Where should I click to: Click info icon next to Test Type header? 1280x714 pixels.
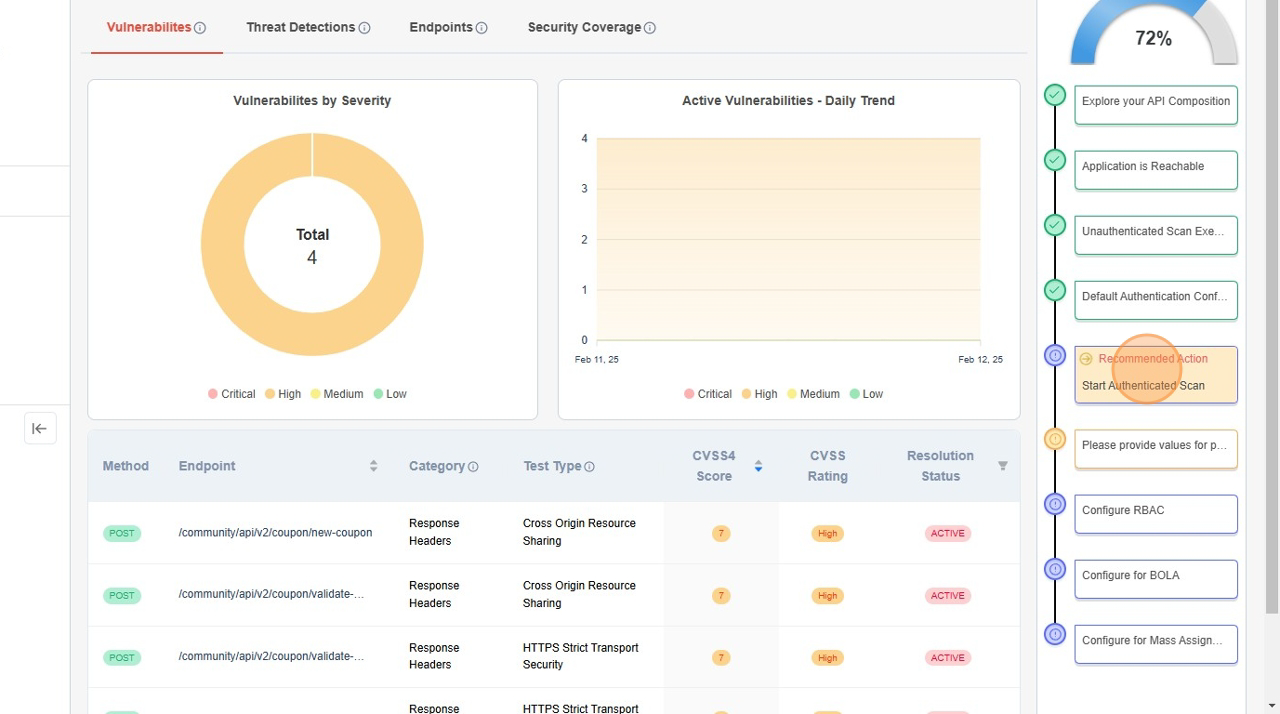(589, 467)
